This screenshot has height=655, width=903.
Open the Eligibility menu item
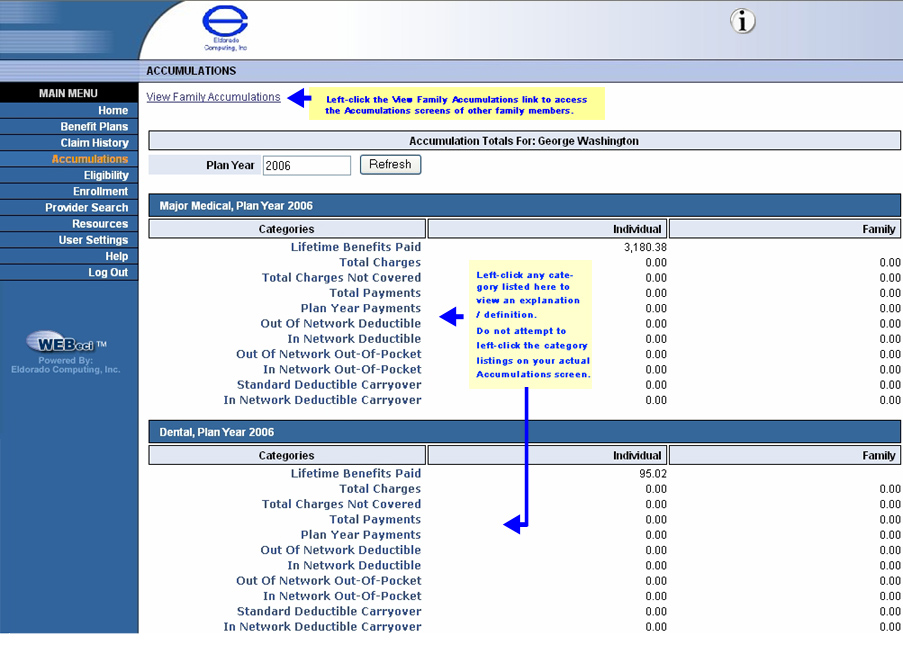click(105, 175)
